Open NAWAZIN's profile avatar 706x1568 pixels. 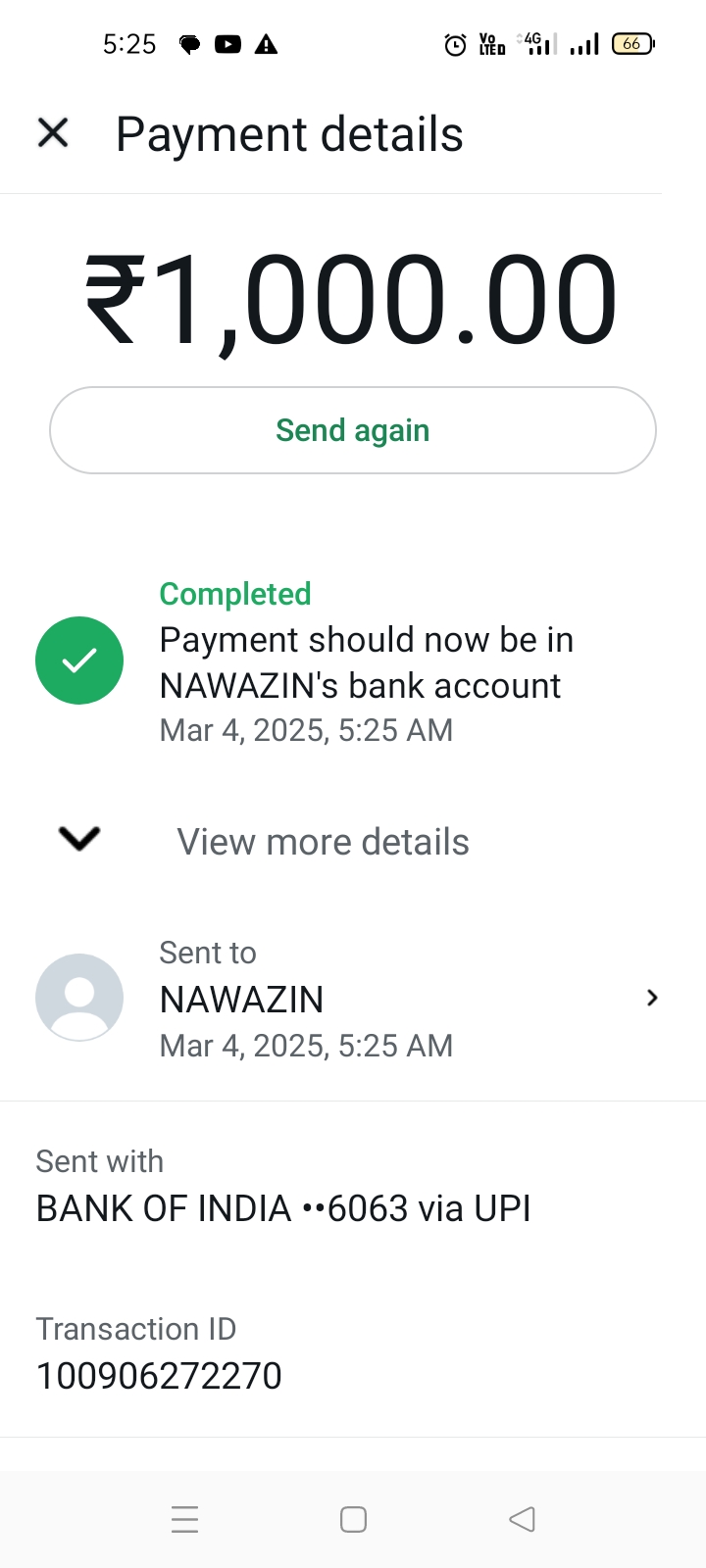[79, 998]
